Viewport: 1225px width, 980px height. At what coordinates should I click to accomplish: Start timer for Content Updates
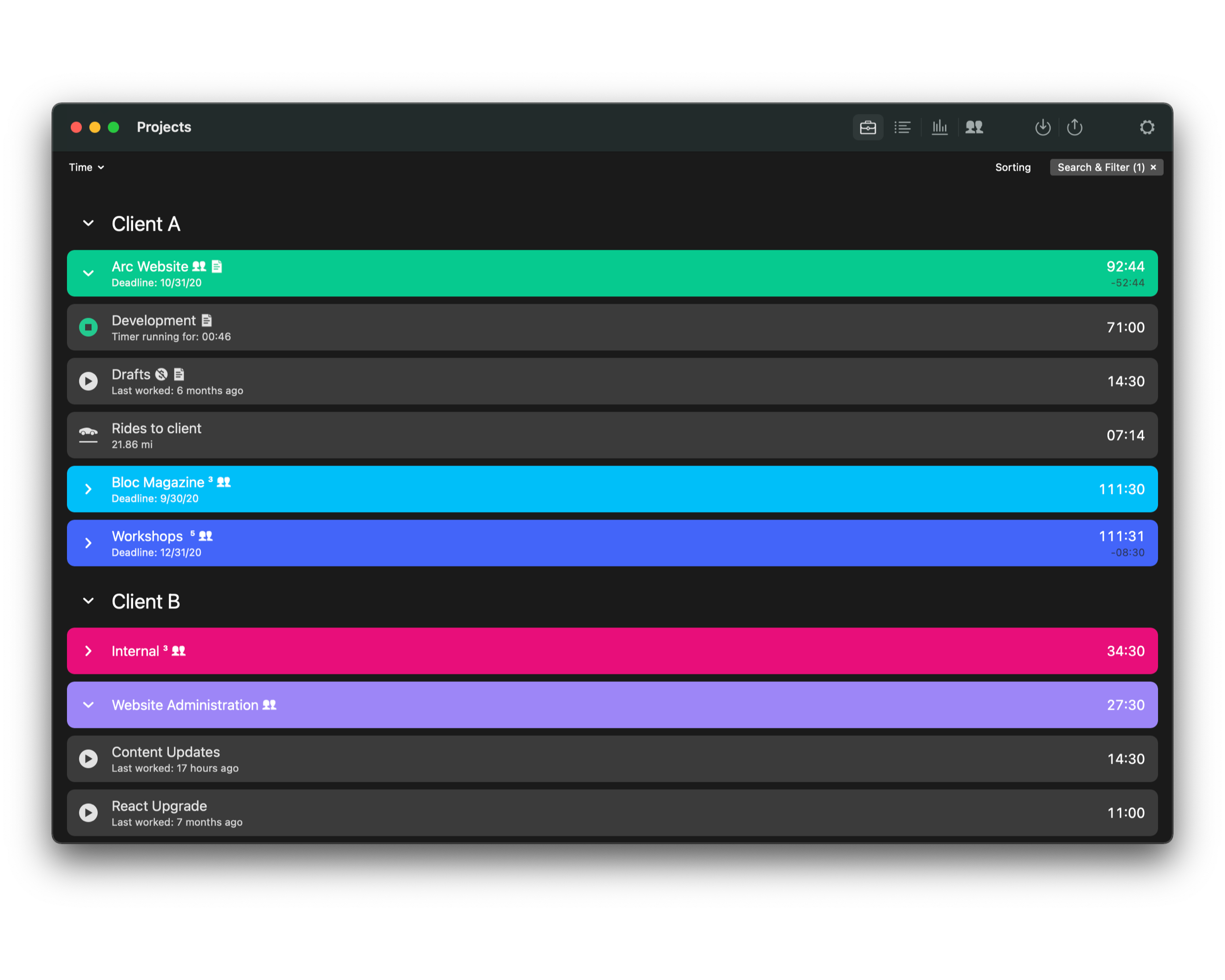pyautogui.click(x=88, y=759)
